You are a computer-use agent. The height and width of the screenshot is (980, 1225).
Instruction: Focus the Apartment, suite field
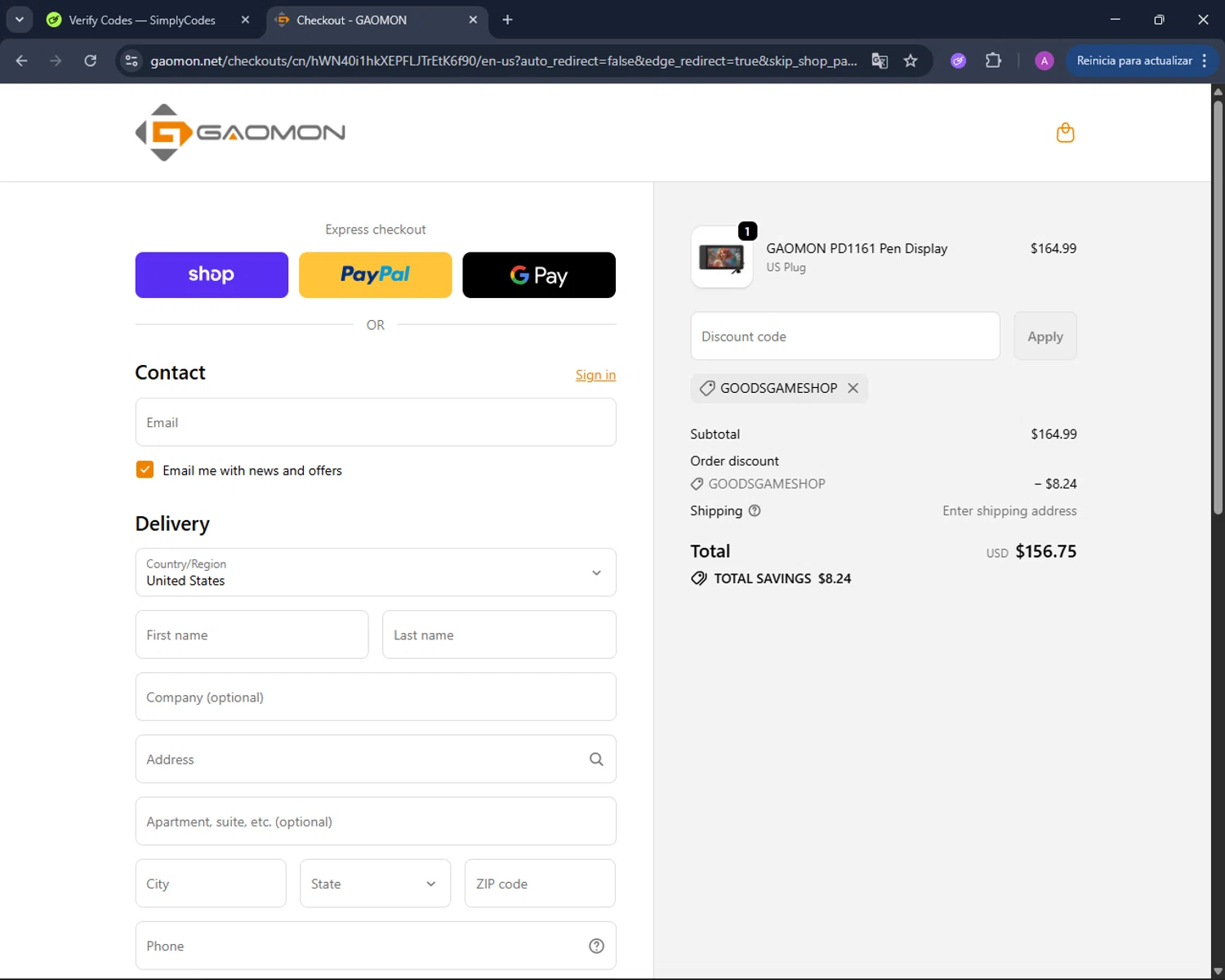[x=376, y=822]
